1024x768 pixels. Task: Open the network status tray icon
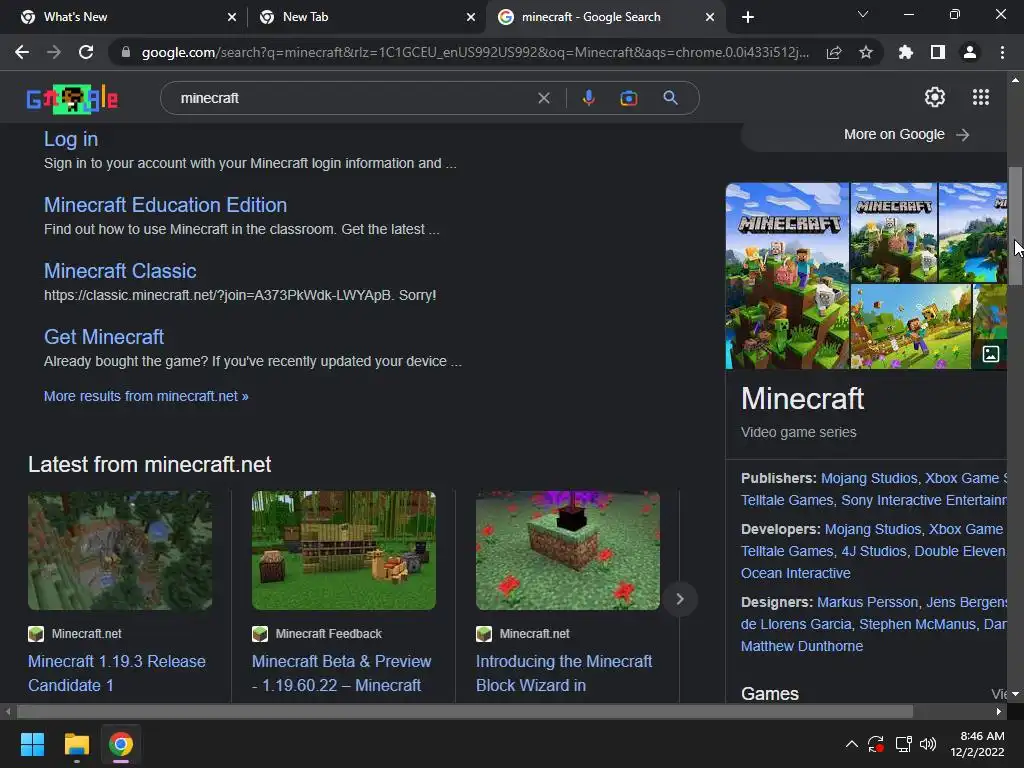pyautogui.click(x=903, y=744)
